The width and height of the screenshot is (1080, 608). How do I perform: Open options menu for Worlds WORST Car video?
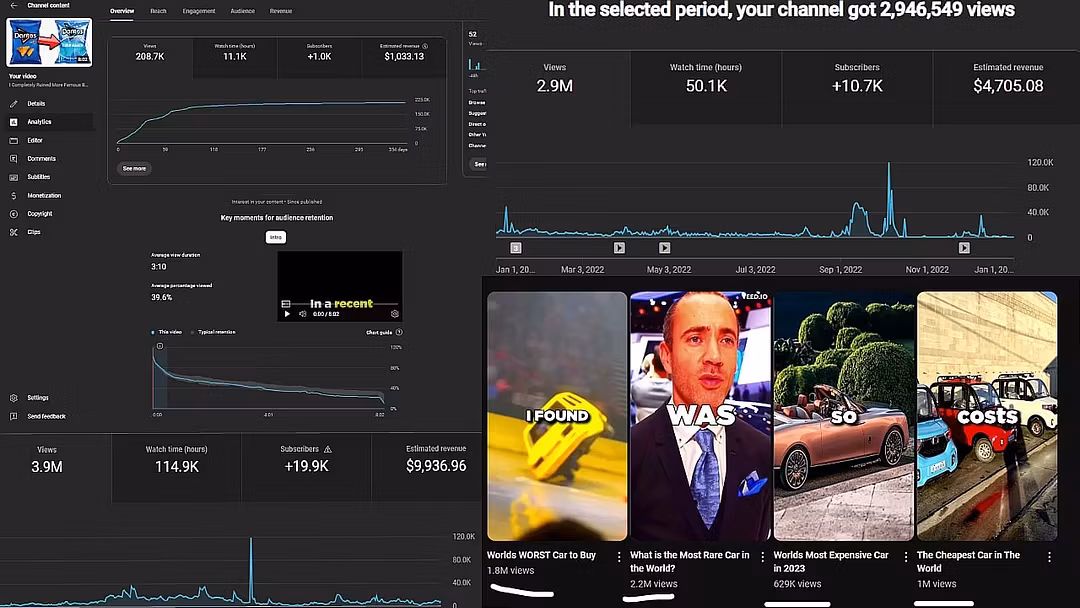coord(619,557)
